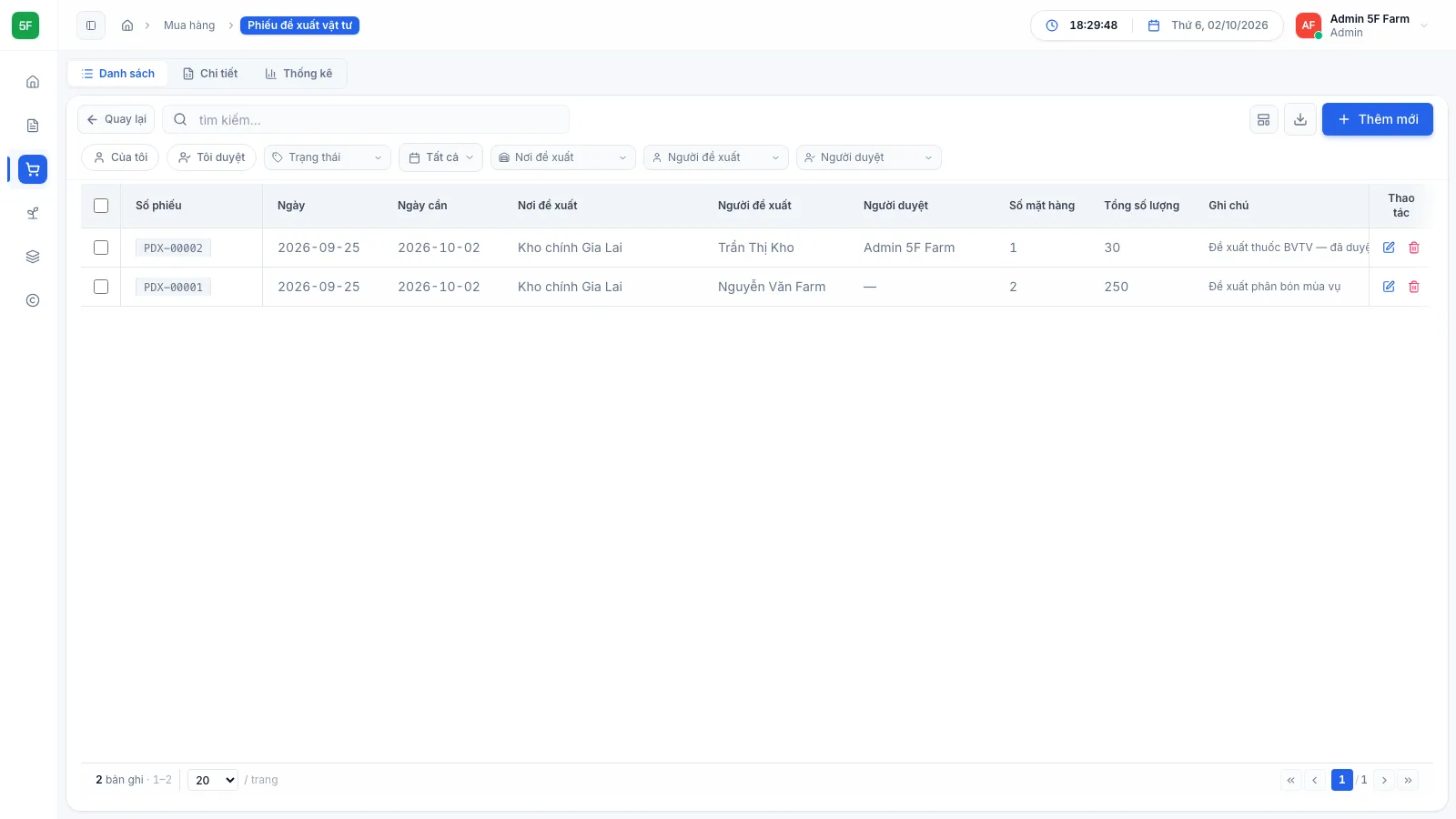Image resolution: width=1456 pixels, height=819 pixels.
Task: Switch to the 'Danh sách' tab
Action: pyautogui.click(x=118, y=74)
